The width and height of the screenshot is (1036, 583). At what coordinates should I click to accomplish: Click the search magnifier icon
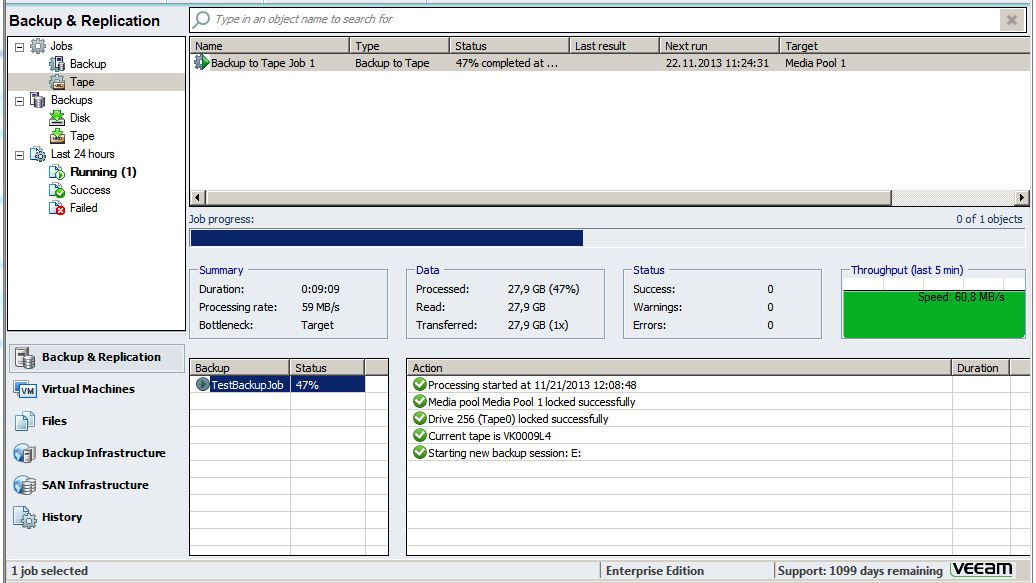coord(202,19)
